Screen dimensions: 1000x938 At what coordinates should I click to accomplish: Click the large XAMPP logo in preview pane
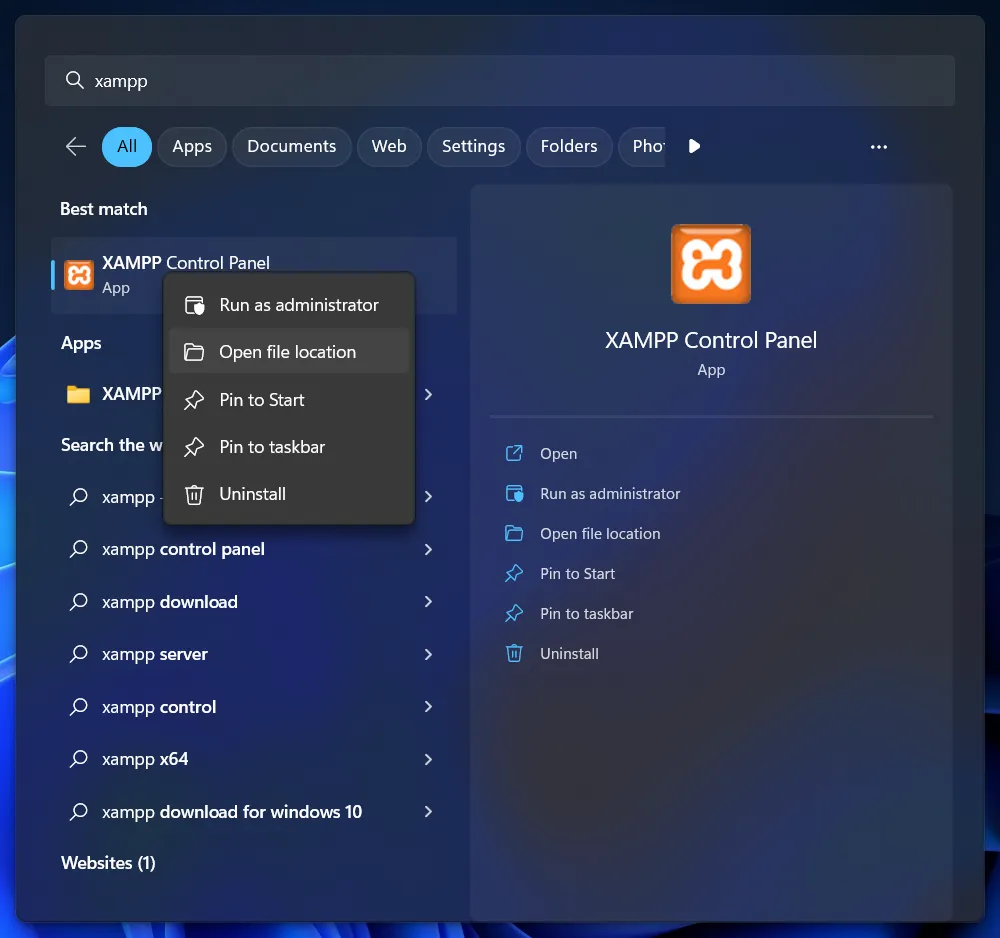point(711,264)
